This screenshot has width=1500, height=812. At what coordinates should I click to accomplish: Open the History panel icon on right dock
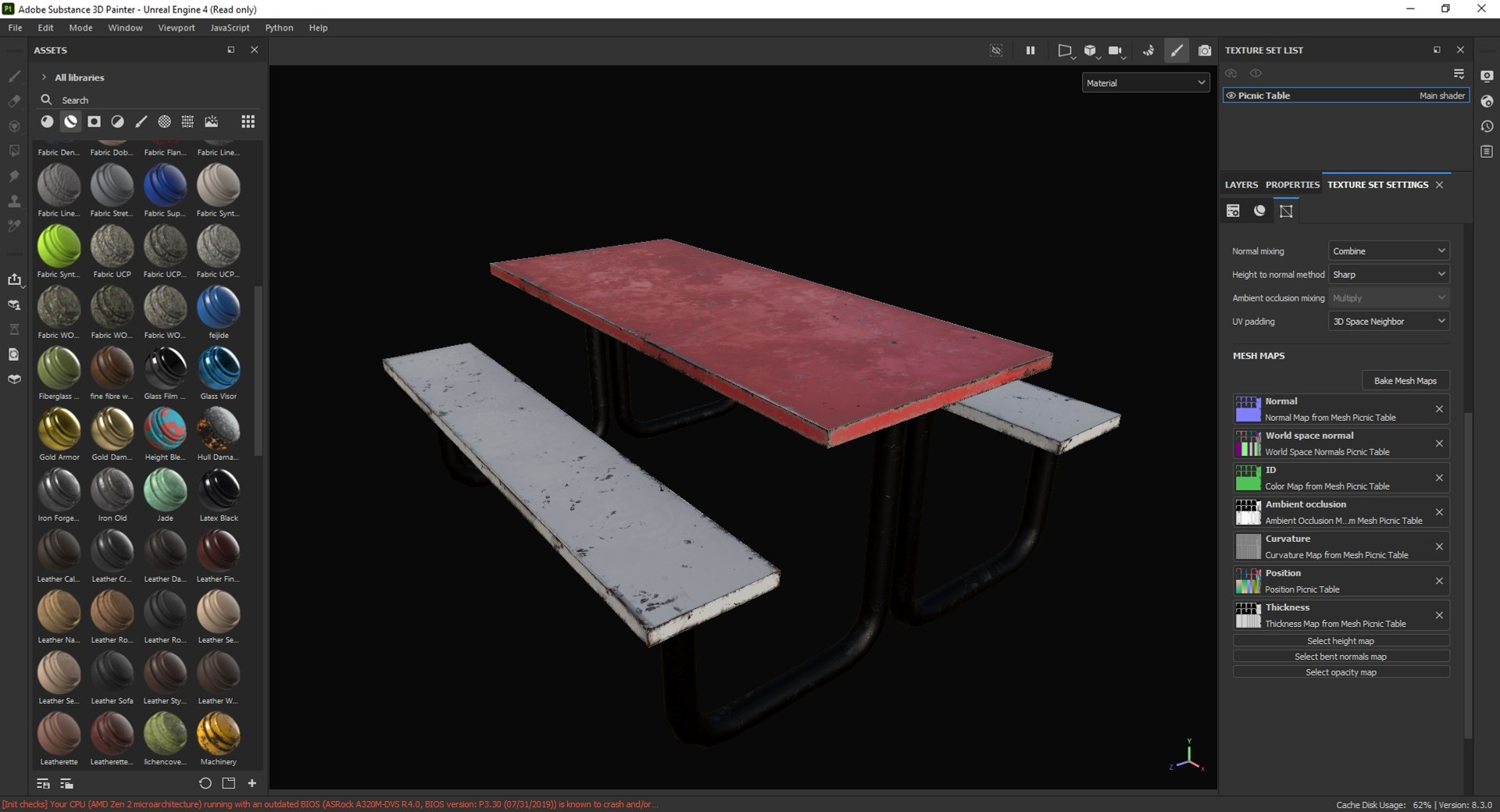(1487, 126)
